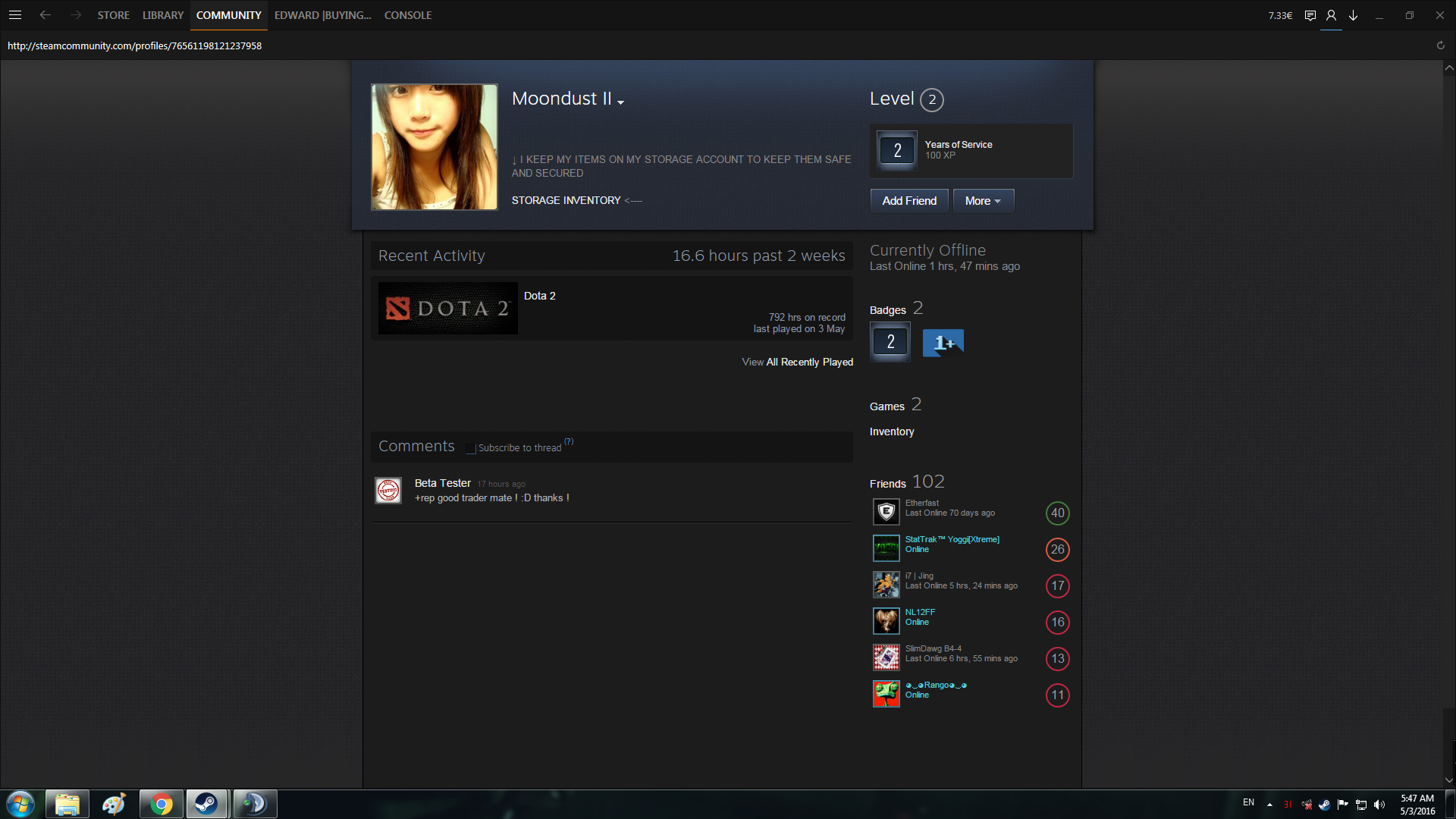The image size is (1456, 819).
Task: Click the 1+ community badge icon
Action: click(943, 343)
